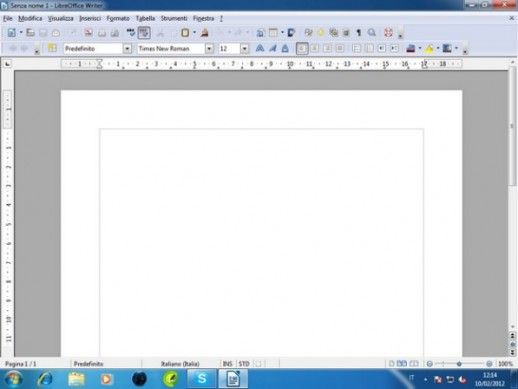
Task: Click the 100% zoom percentage
Action: tap(506, 364)
